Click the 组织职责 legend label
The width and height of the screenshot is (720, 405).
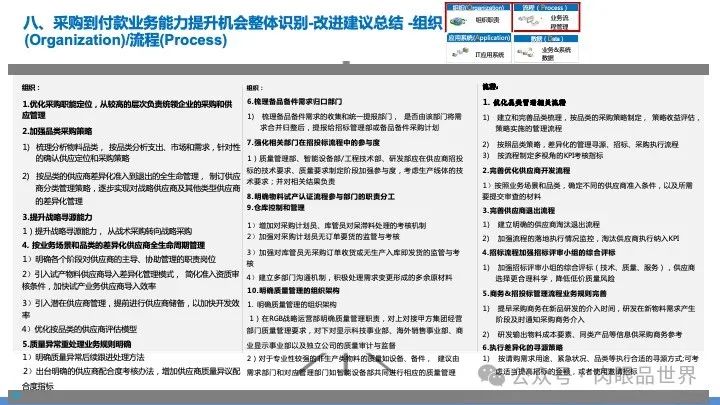point(487,21)
